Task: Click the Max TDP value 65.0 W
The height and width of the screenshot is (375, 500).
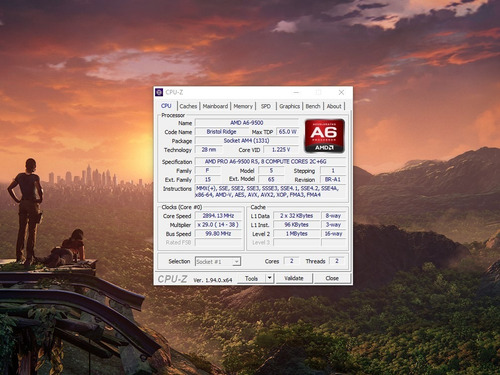Action: (287, 132)
